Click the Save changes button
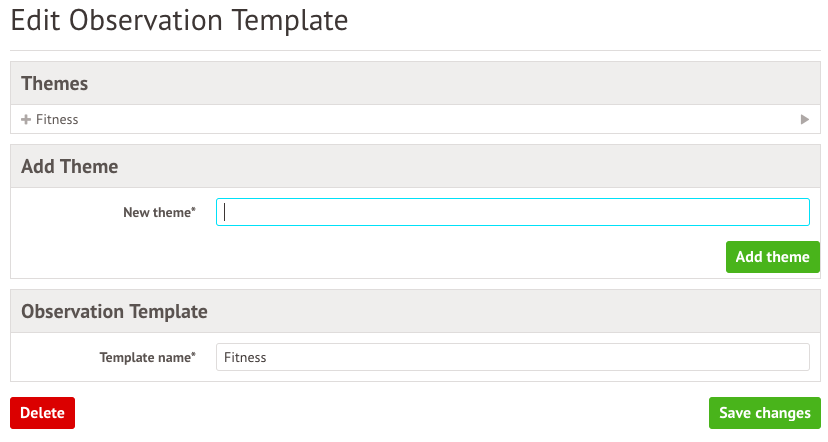 click(764, 413)
